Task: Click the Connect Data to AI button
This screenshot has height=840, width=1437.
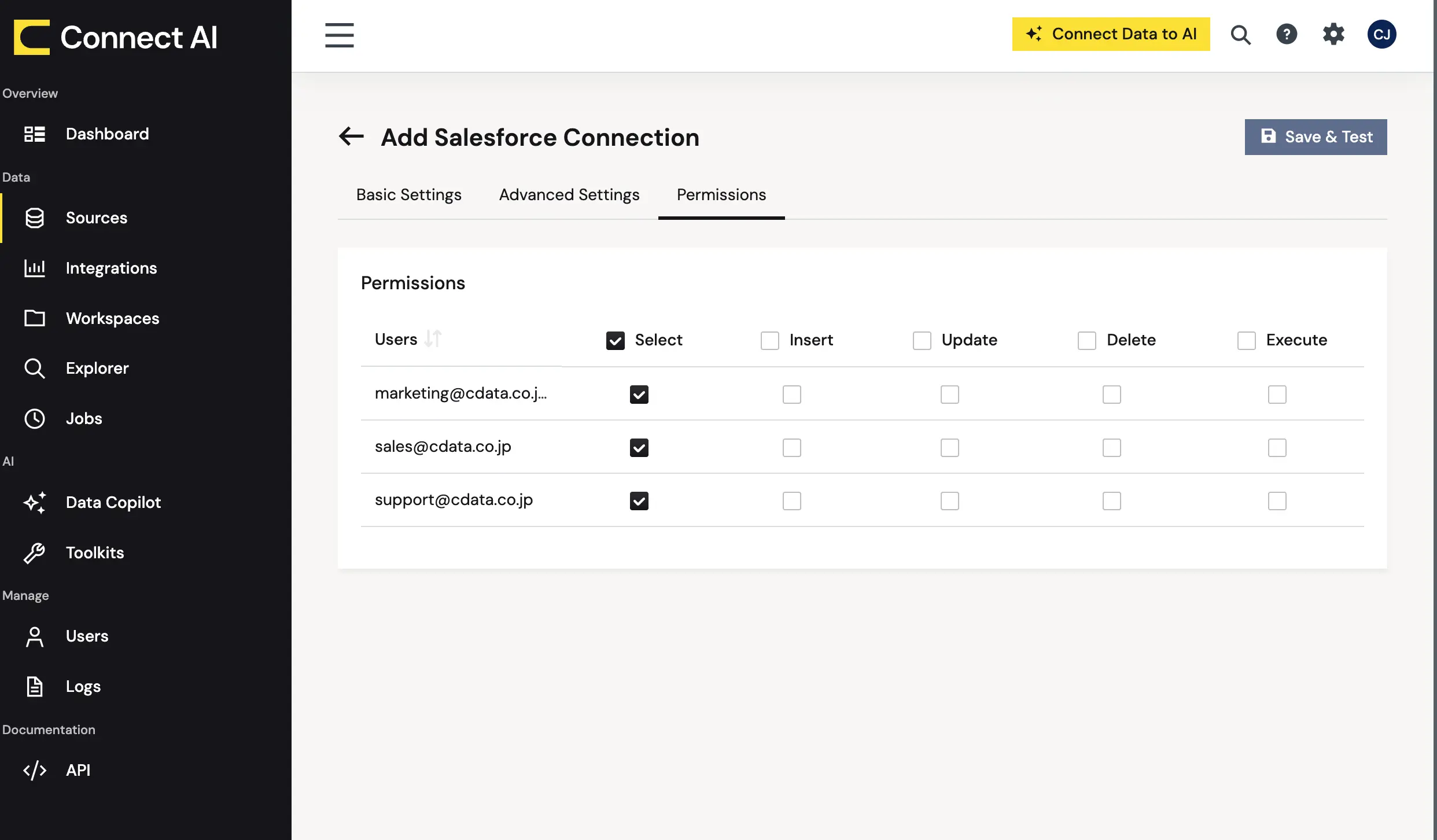Action: [1111, 34]
